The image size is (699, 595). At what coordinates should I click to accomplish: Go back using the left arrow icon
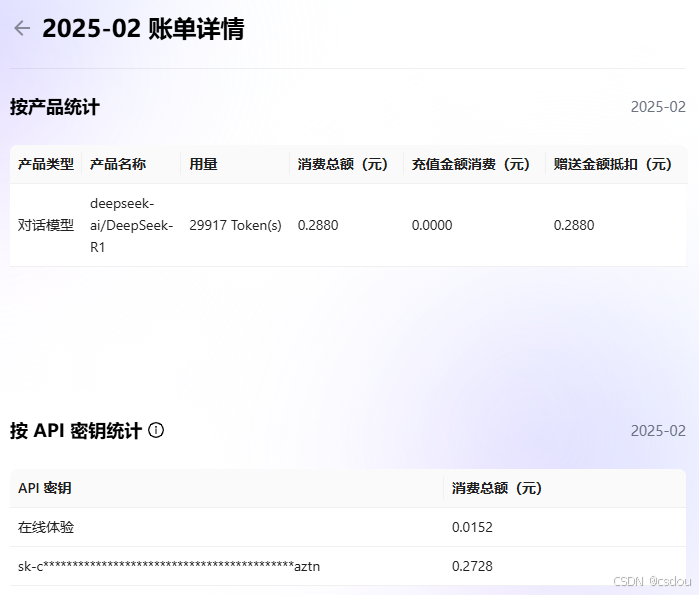coord(22,28)
